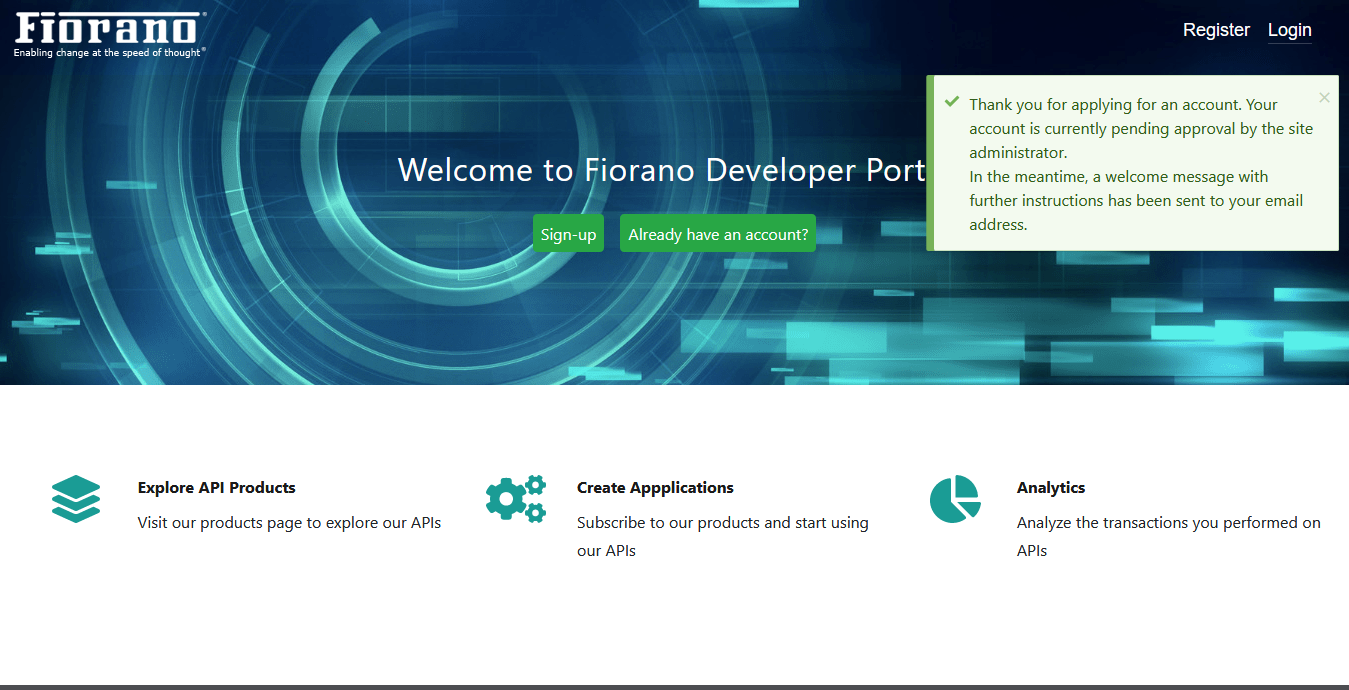The width and height of the screenshot is (1349, 690).
Task: Select the Explore API Products heading
Action: (217, 488)
